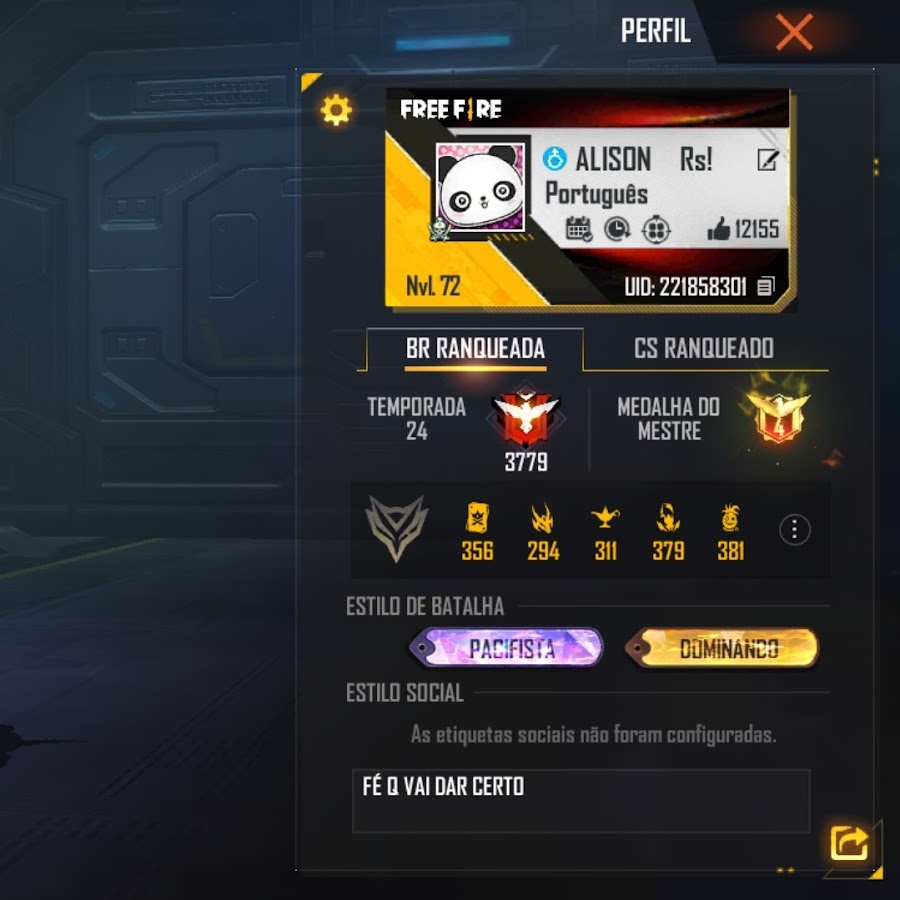Click the DOMINANDO battle style tag
The height and width of the screenshot is (900, 900).
pyautogui.click(x=723, y=648)
